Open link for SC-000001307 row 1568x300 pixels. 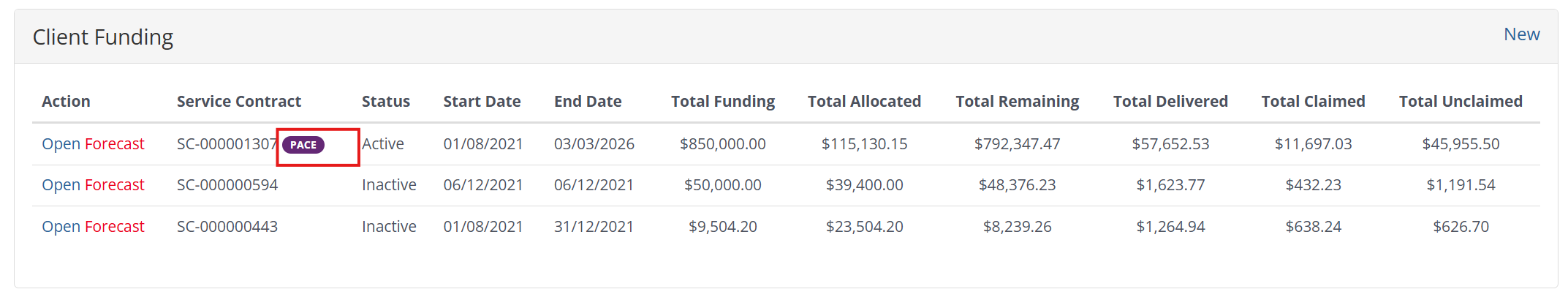coord(61,144)
